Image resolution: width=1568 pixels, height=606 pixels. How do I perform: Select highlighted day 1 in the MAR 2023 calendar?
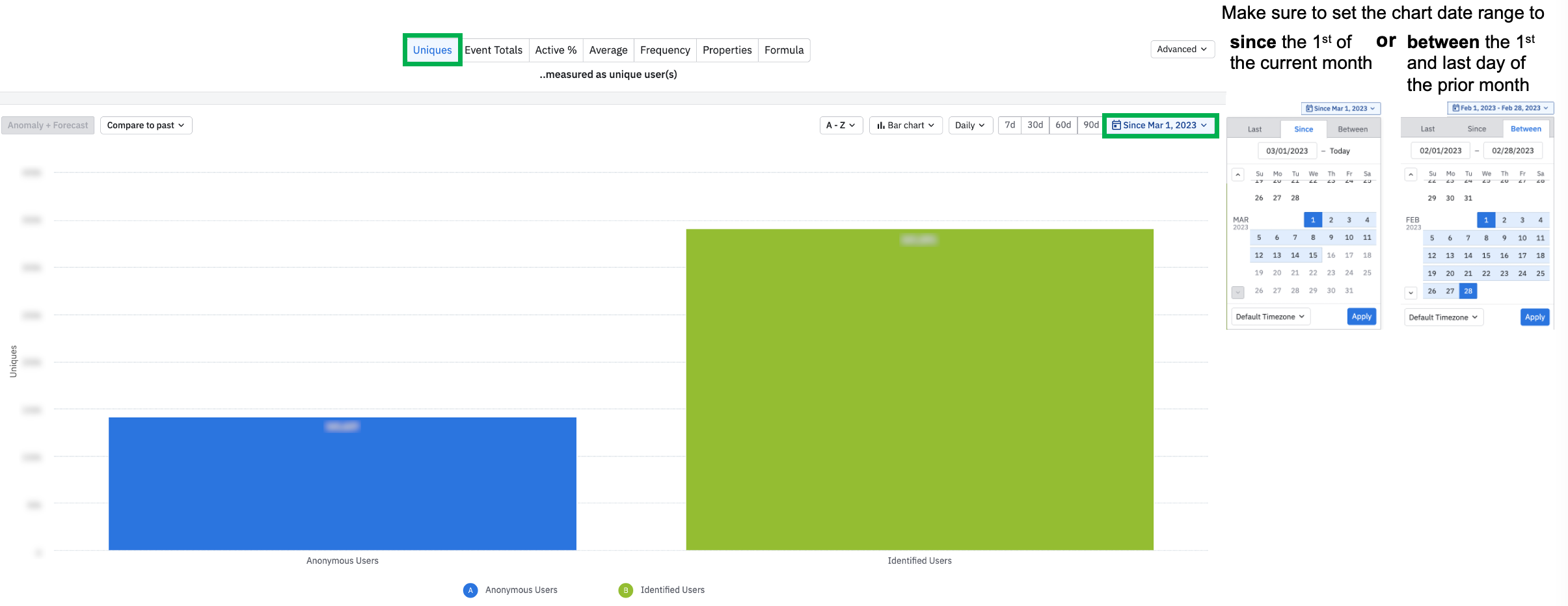click(1313, 220)
